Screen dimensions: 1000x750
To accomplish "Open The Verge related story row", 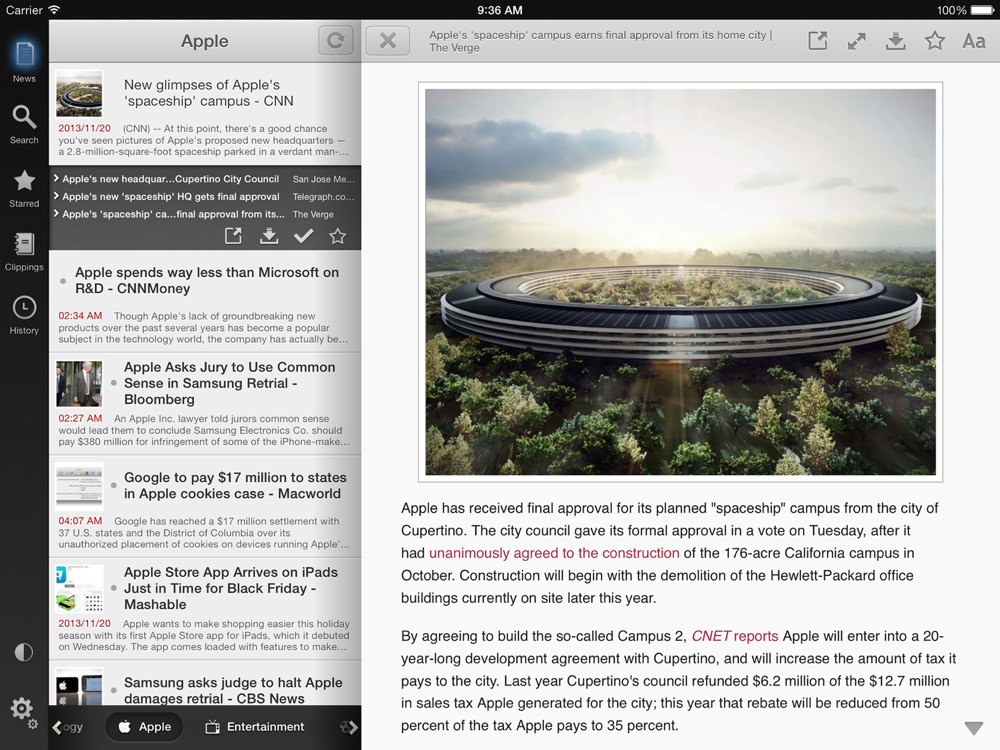I will point(204,214).
